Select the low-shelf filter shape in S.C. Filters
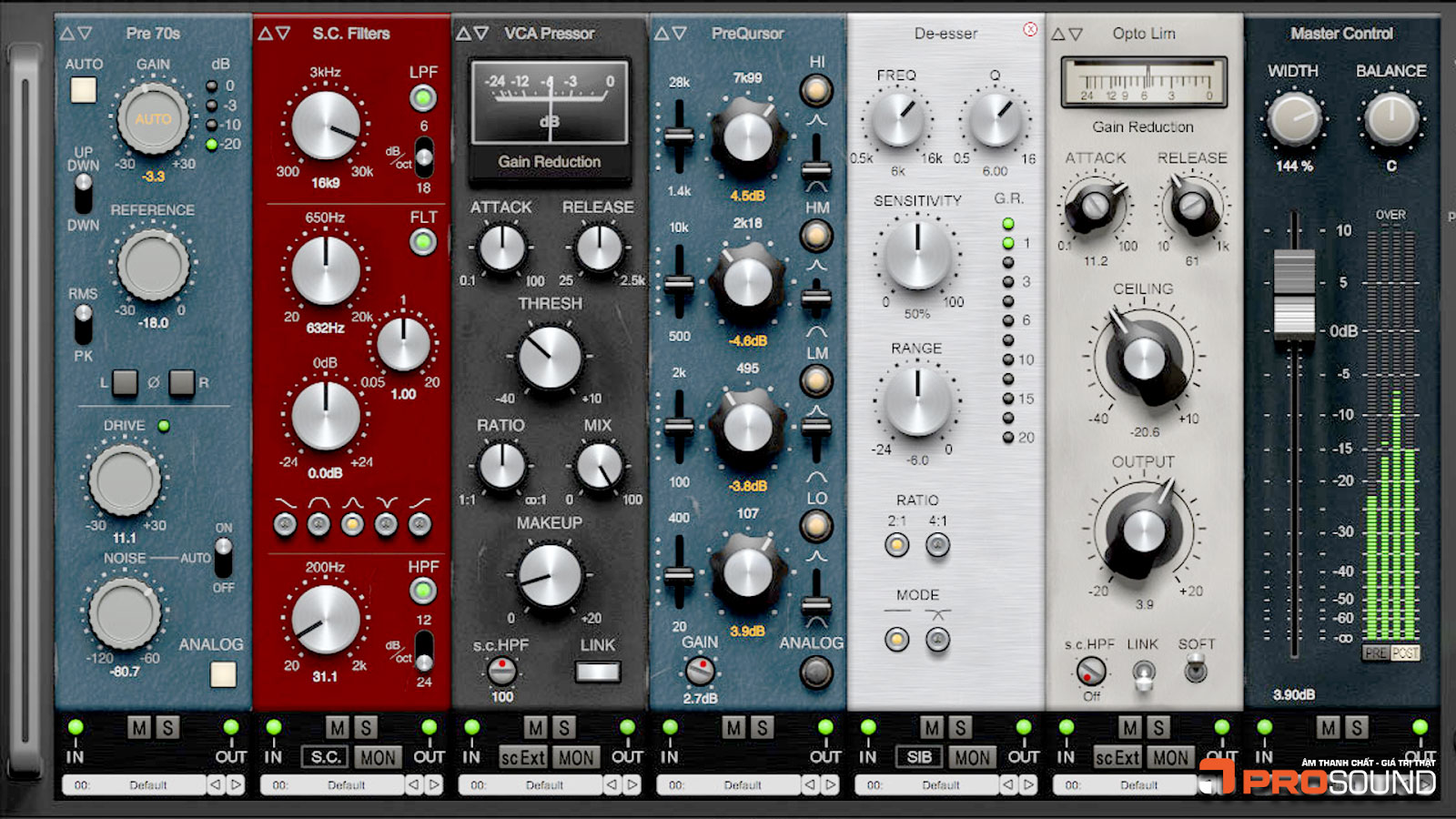 [x=285, y=524]
